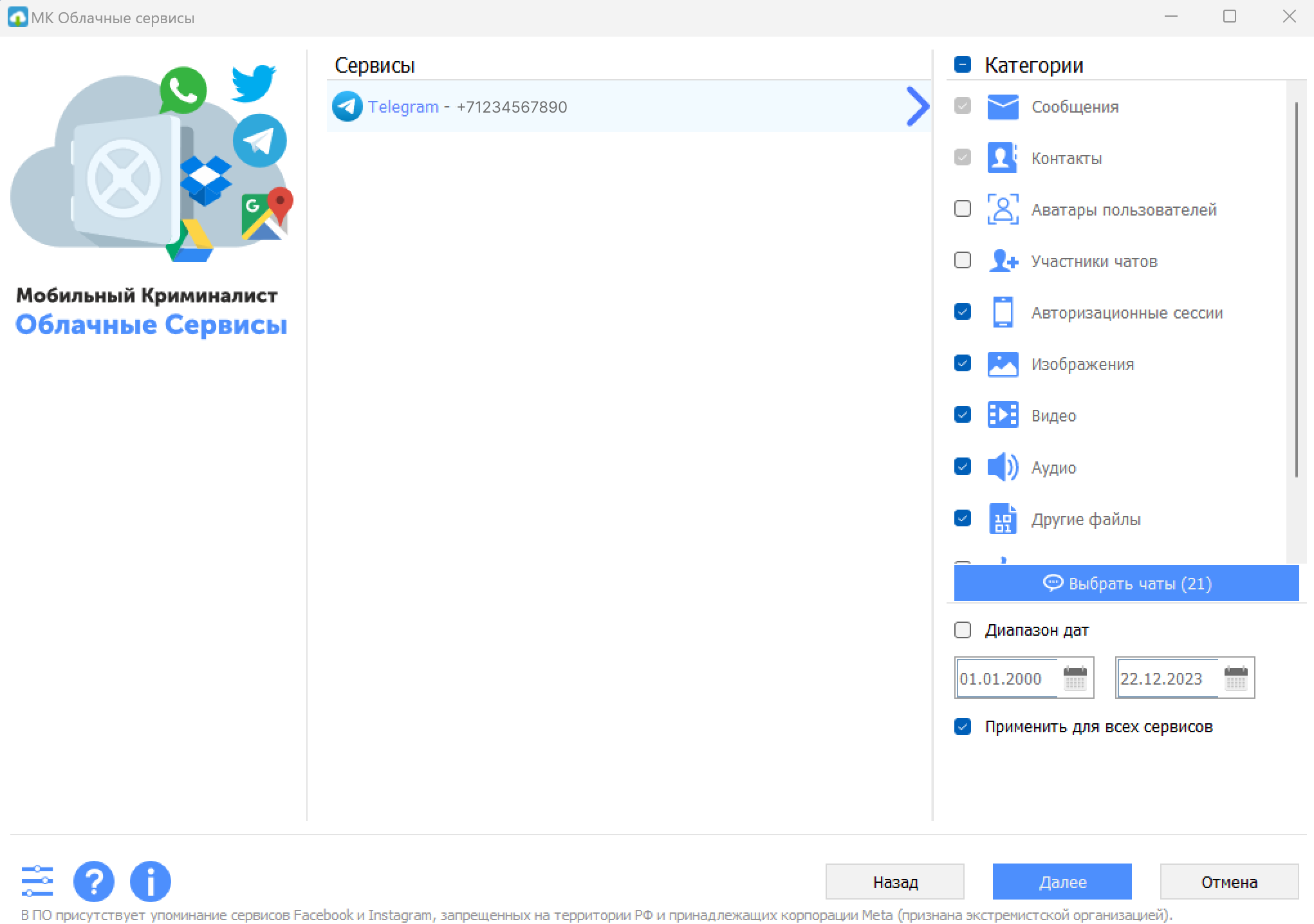Click the Audio category speaker icon
Viewport: 1314px width, 924px height.
coord(1003,467)
